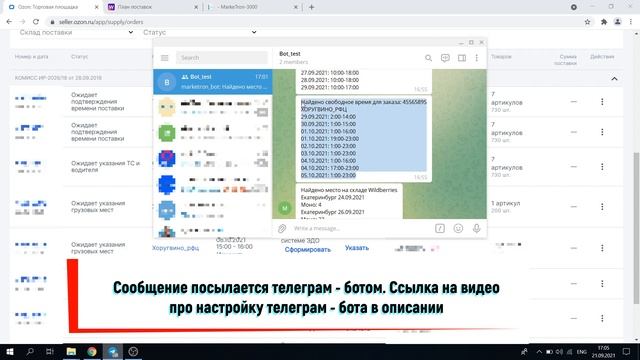The image size is (640, 360).
Task: Click the Хорутвино_рфц warehouse link
Action: [x=176, y=248]
